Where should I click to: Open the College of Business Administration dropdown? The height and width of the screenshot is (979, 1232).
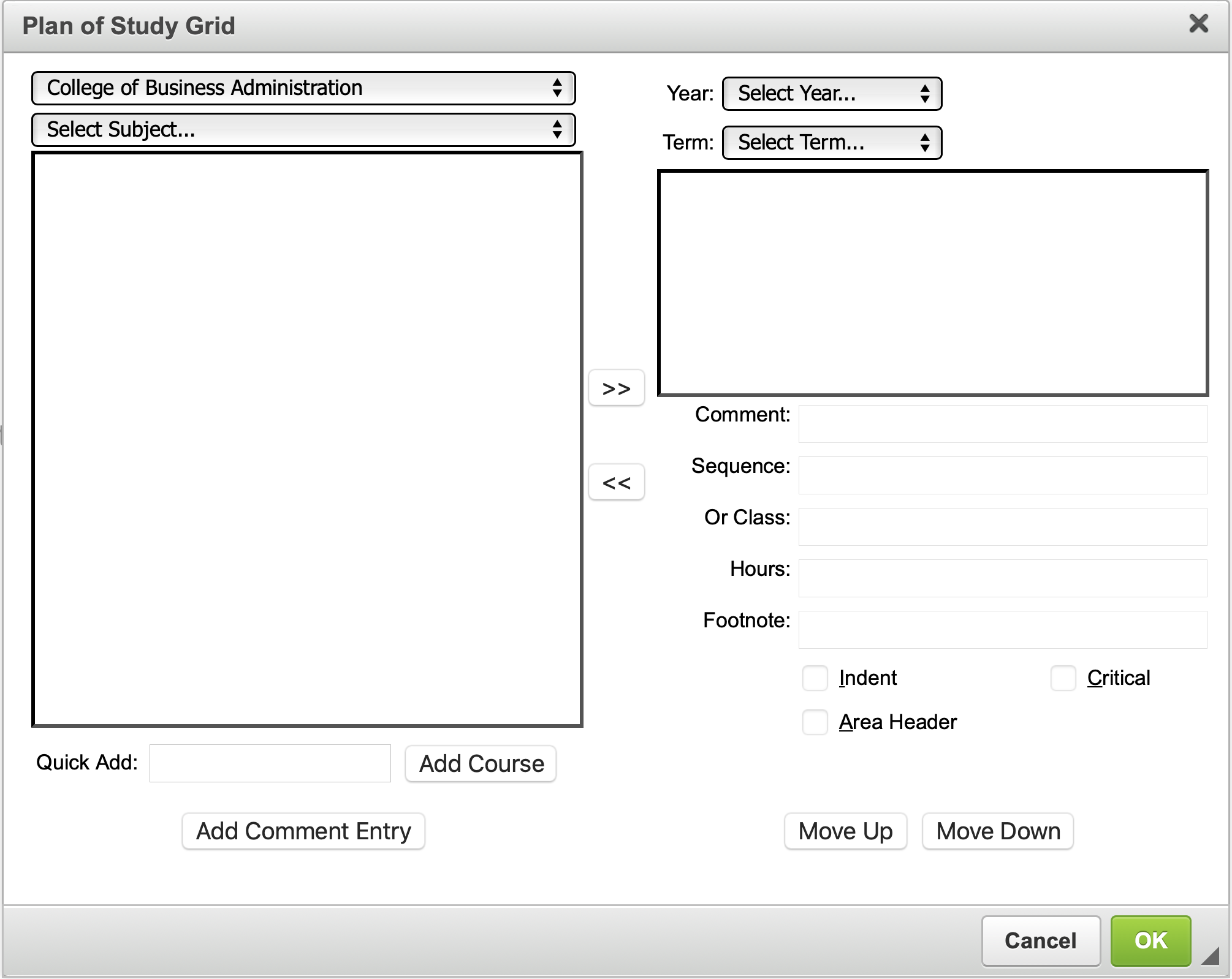coord(303,88)
